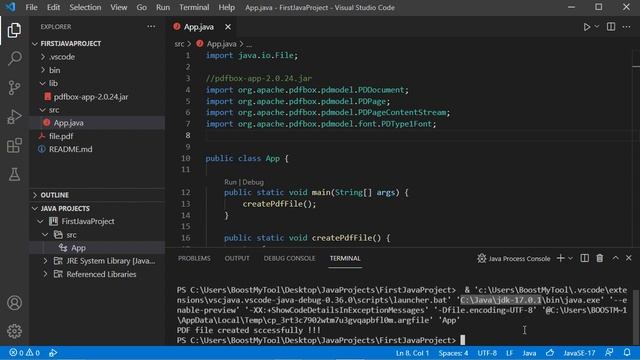Click the errors and warnings status indicator

[24, 353]
